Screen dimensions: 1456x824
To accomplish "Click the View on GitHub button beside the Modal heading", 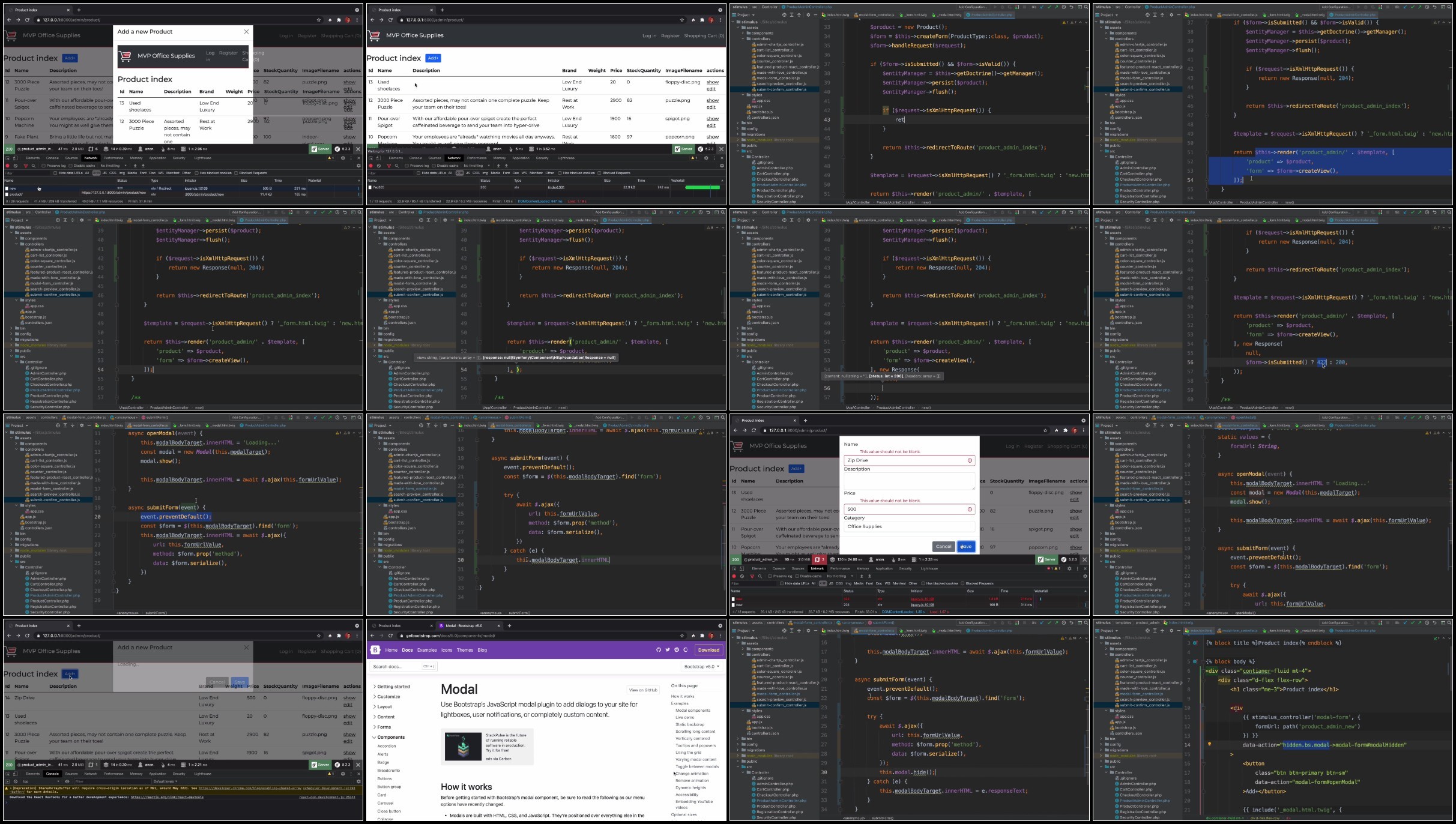I will tap(643, 690).
